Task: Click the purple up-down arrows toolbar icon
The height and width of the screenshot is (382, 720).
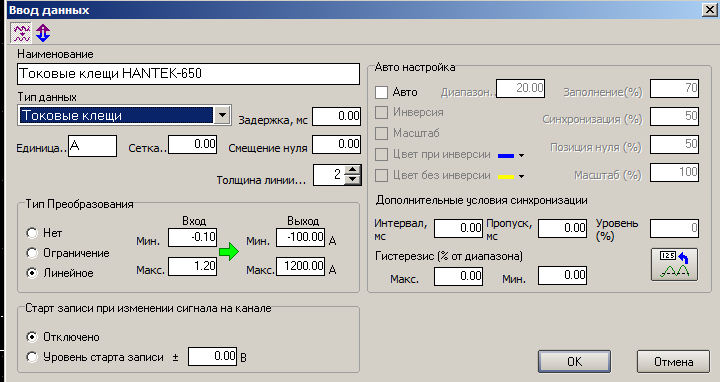Action: tap(43, 33)
